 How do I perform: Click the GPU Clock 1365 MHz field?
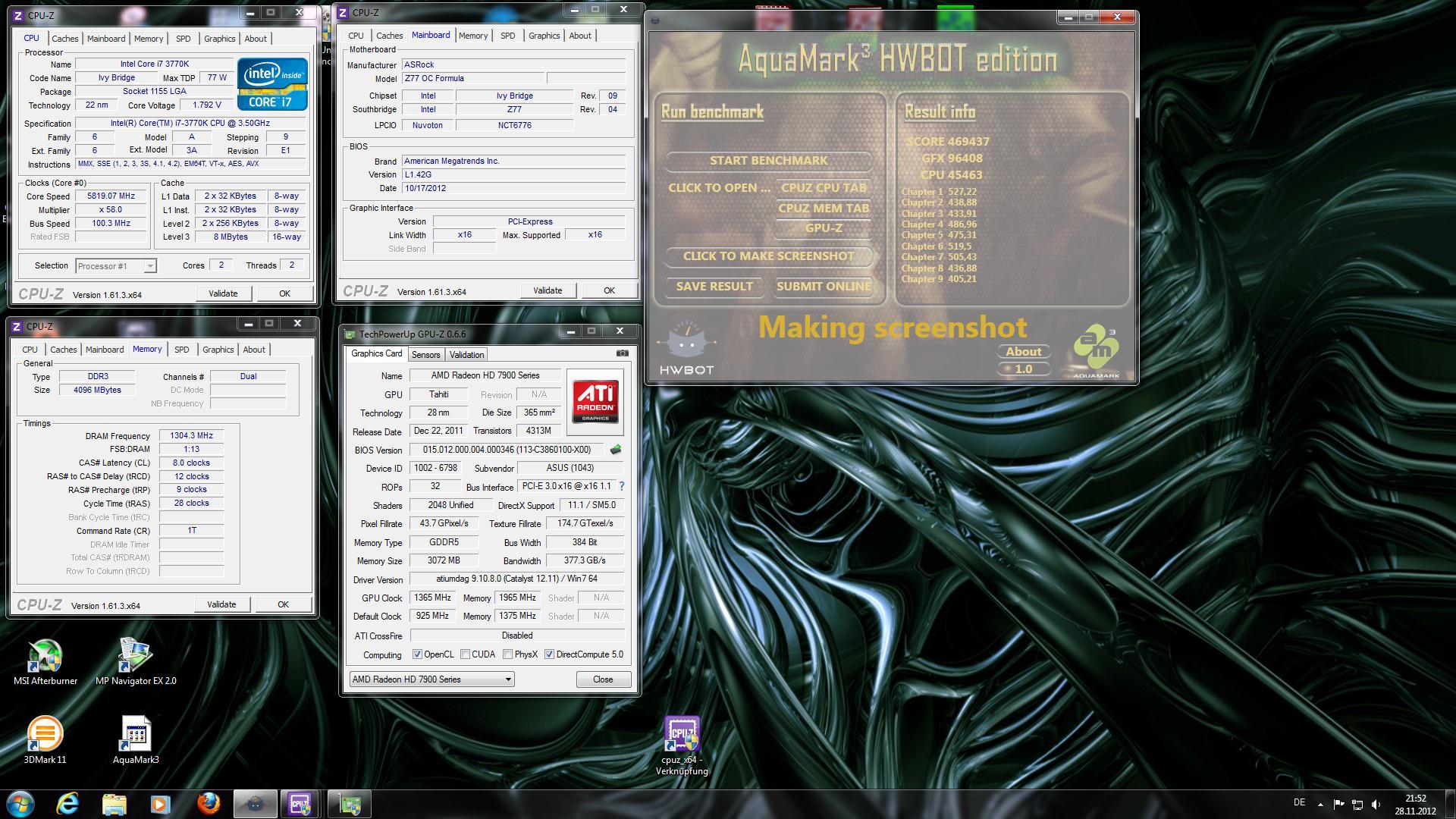[432, 598]
